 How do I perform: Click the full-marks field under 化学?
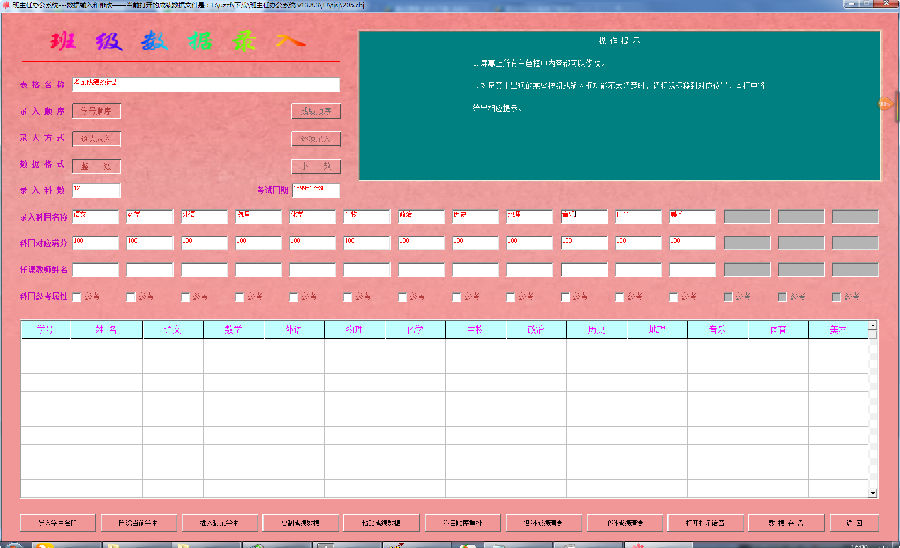pos(312,243)
